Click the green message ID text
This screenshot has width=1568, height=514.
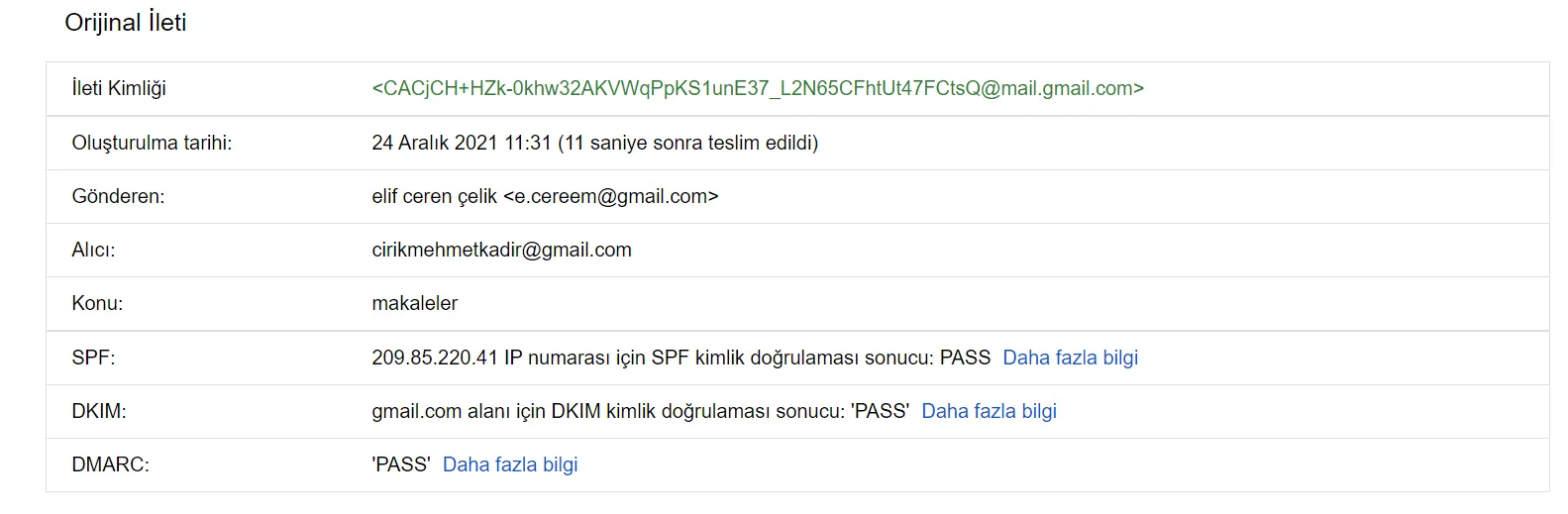(758, 88)
